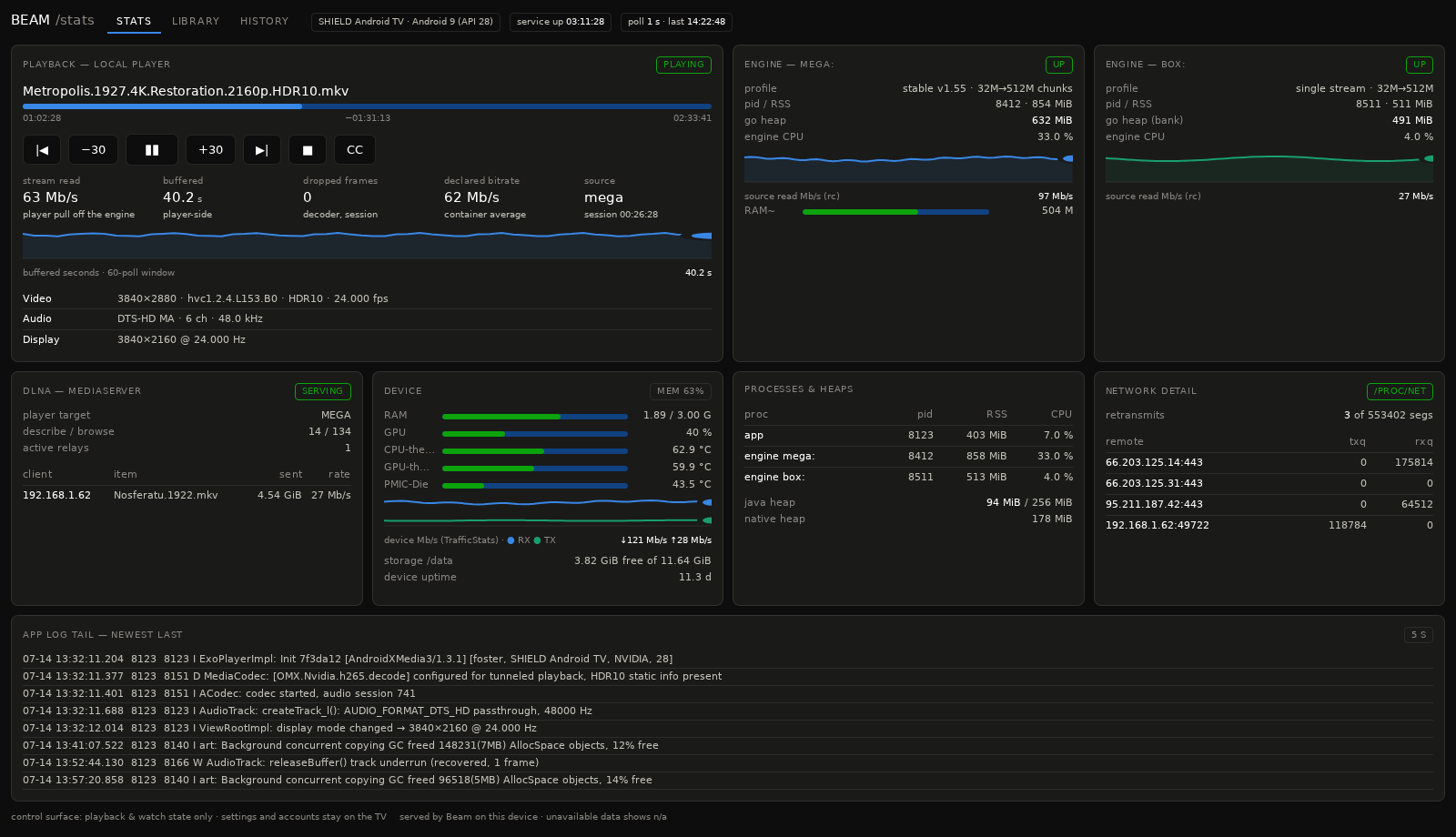Click the Display 3840×2160 row
The height and width of the screenshot is (837, 1456).
367,339
